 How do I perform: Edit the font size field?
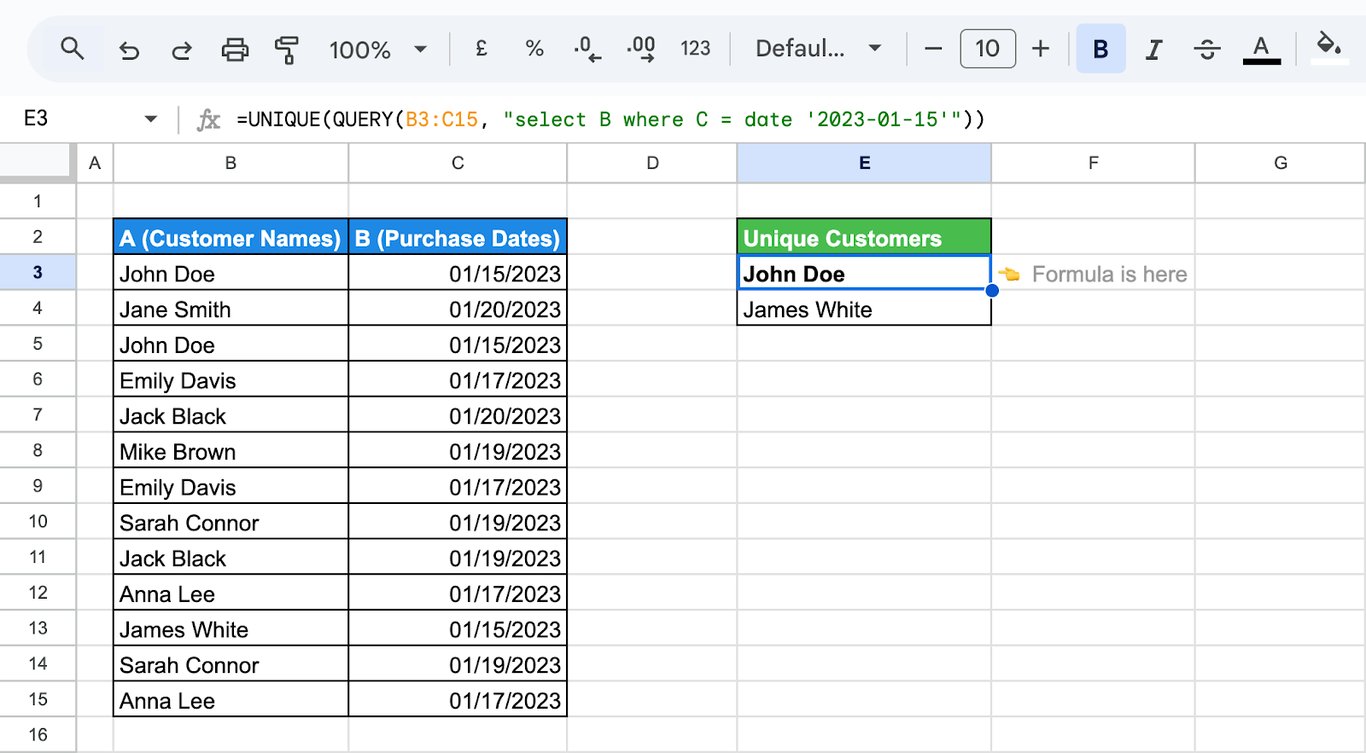point(987,49)
